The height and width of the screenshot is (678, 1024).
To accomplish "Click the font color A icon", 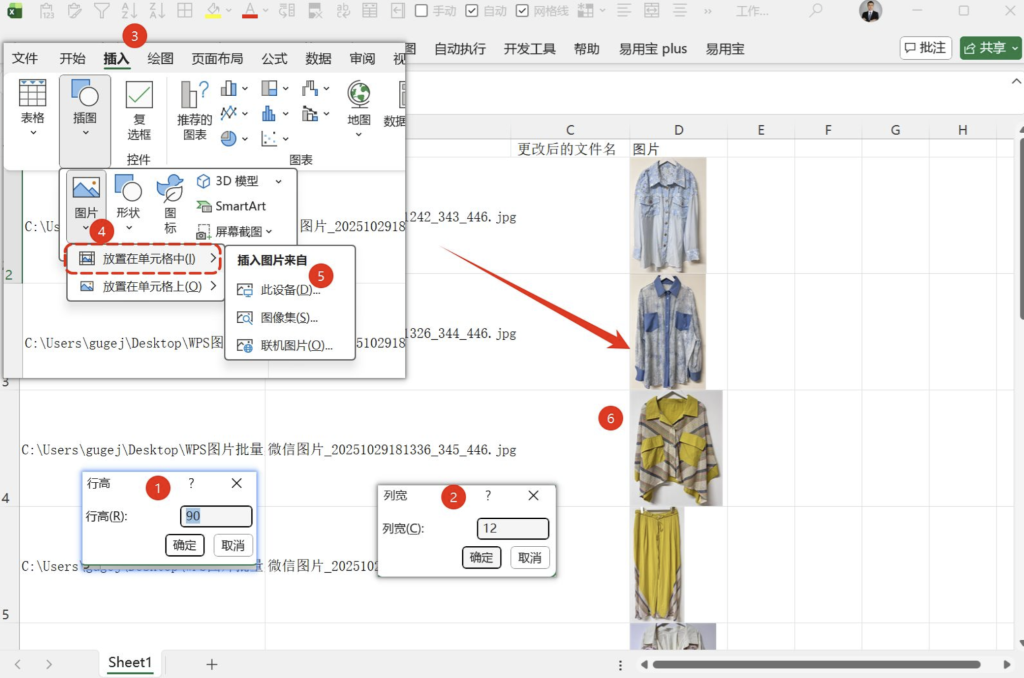I will (249, 10).
